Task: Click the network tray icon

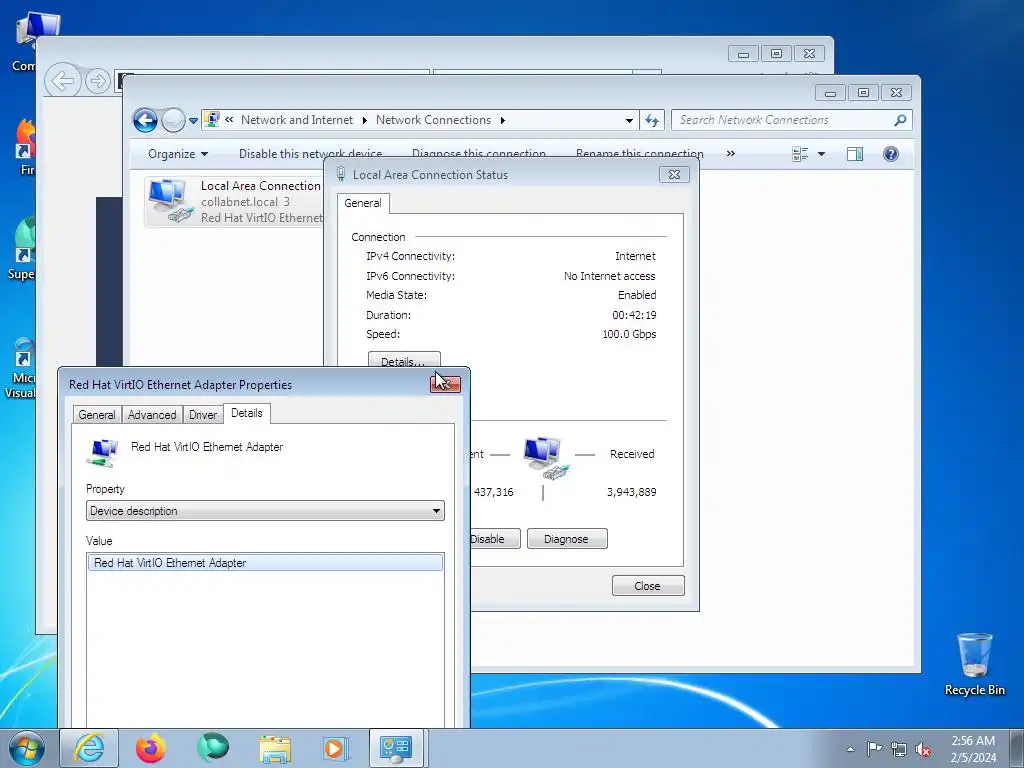Action: click(x=899, y=749)
